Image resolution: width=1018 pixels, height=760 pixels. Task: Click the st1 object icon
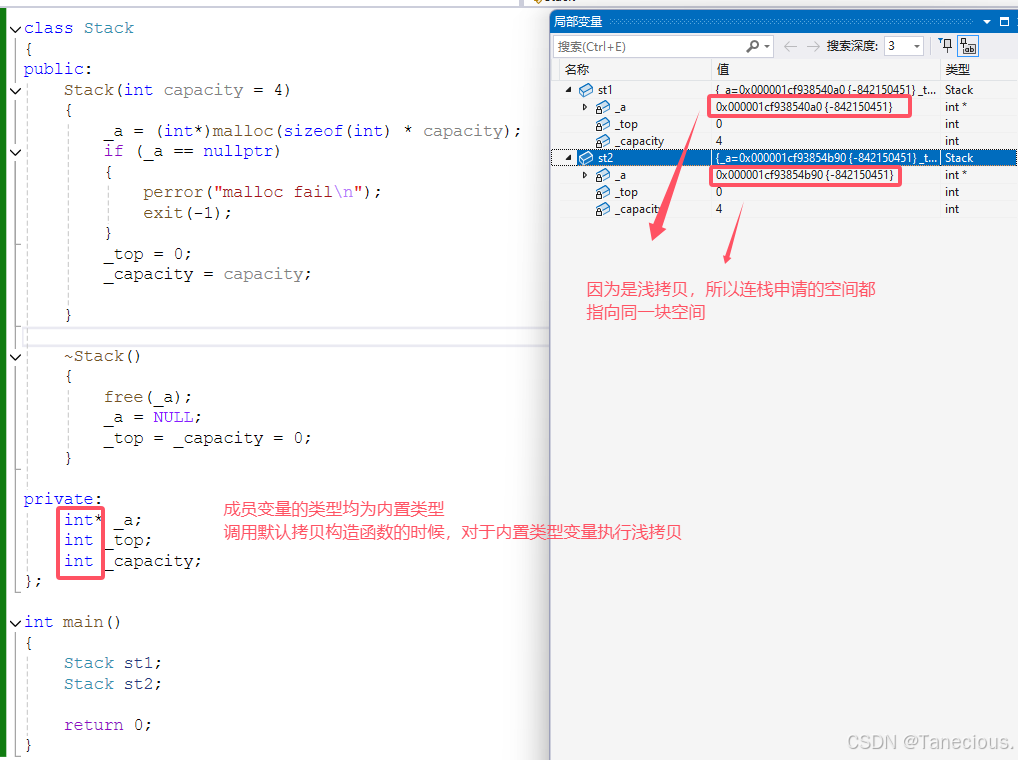[586, 90]
